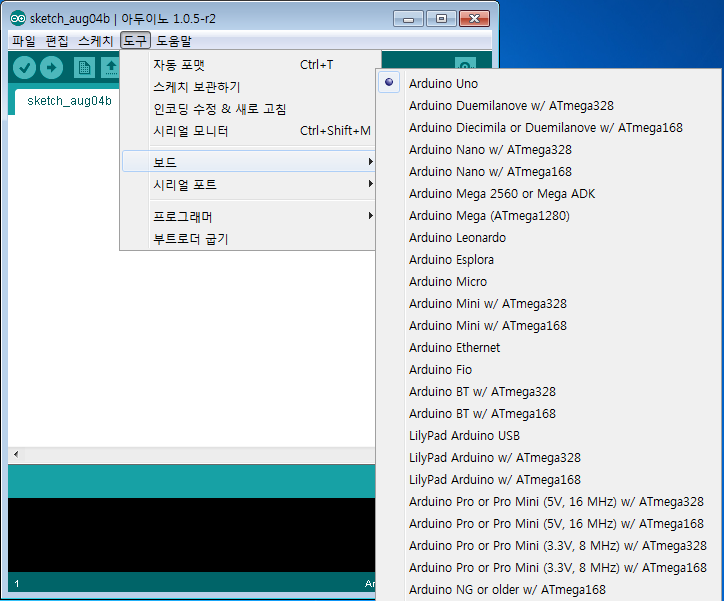
Task: Select the Arduino Uno radio option
Action: point(549,84)
